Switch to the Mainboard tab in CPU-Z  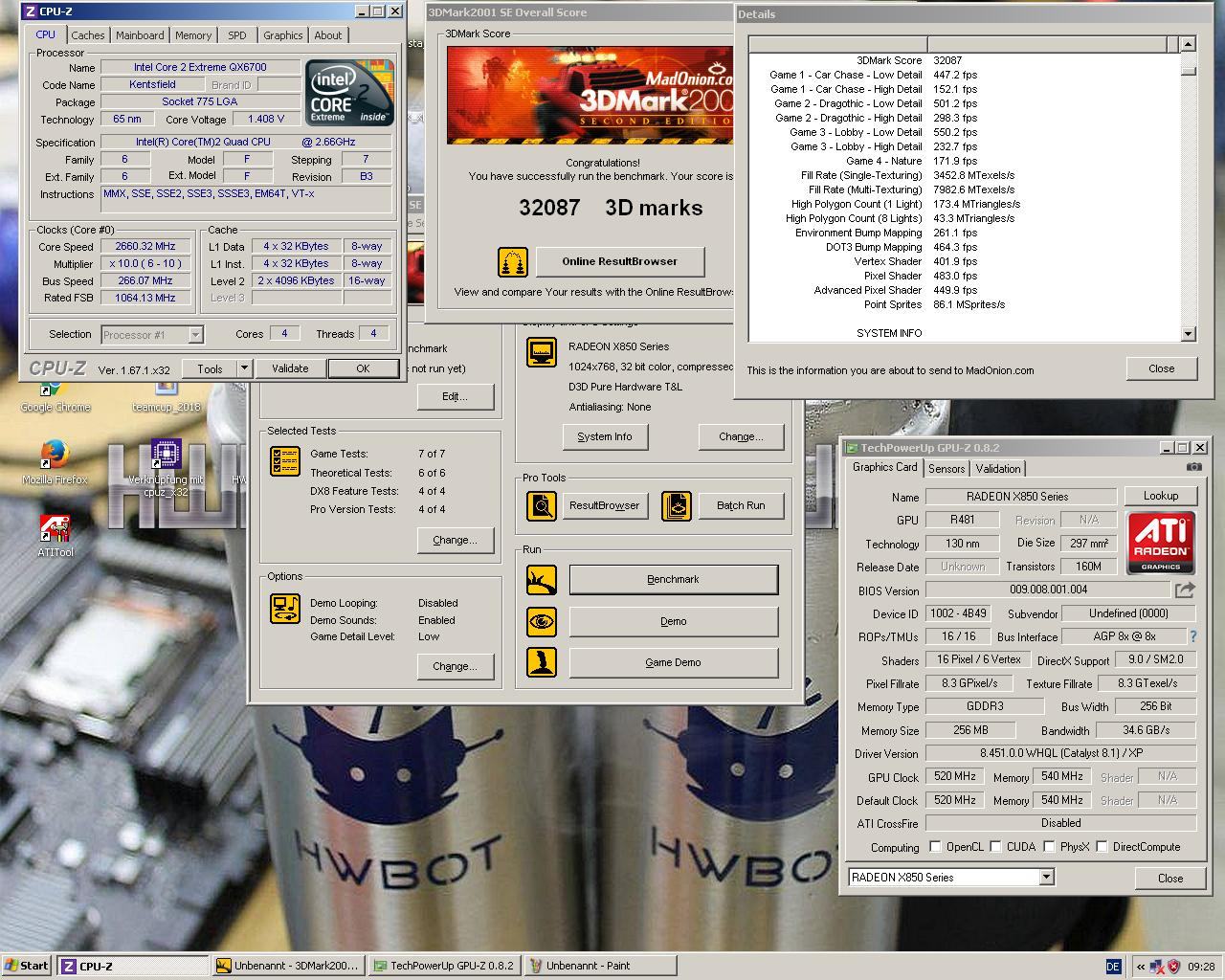[140, 35]
